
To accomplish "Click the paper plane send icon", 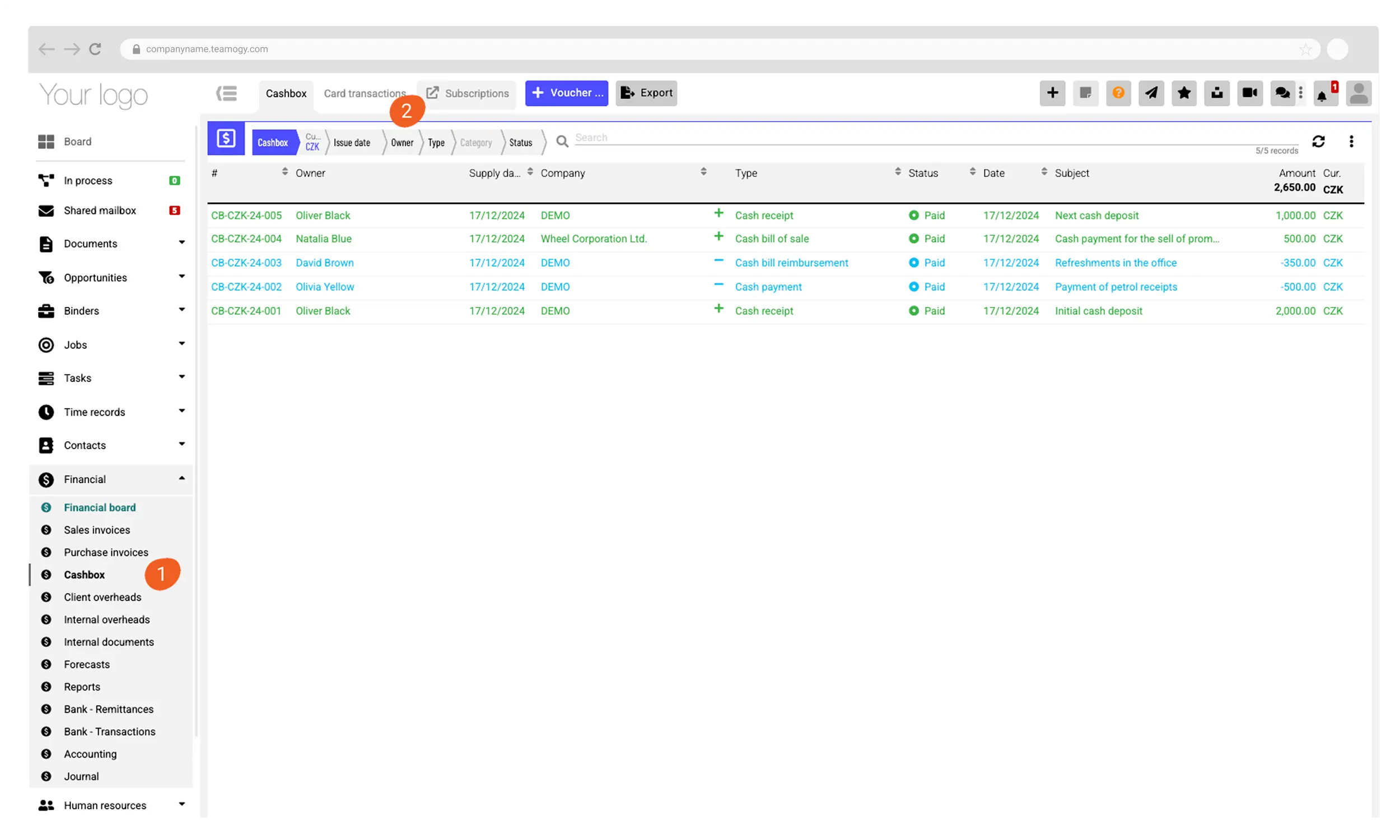I will (x=1150, y=94).
